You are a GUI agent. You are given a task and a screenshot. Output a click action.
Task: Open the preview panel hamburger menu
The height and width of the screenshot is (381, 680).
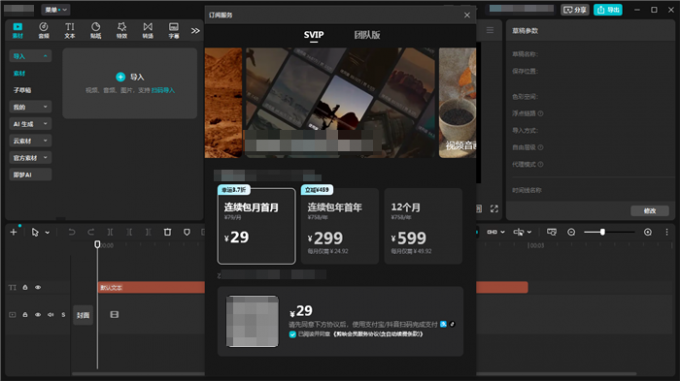pyautogui.click(x=490, y=30)
